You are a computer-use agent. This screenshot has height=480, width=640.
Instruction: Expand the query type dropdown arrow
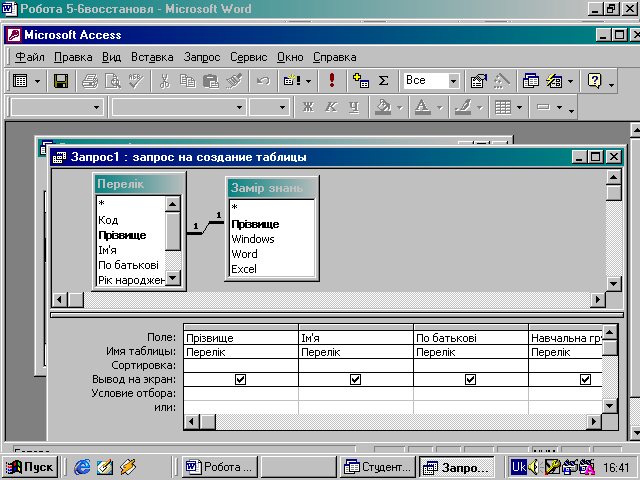point(309,81)
